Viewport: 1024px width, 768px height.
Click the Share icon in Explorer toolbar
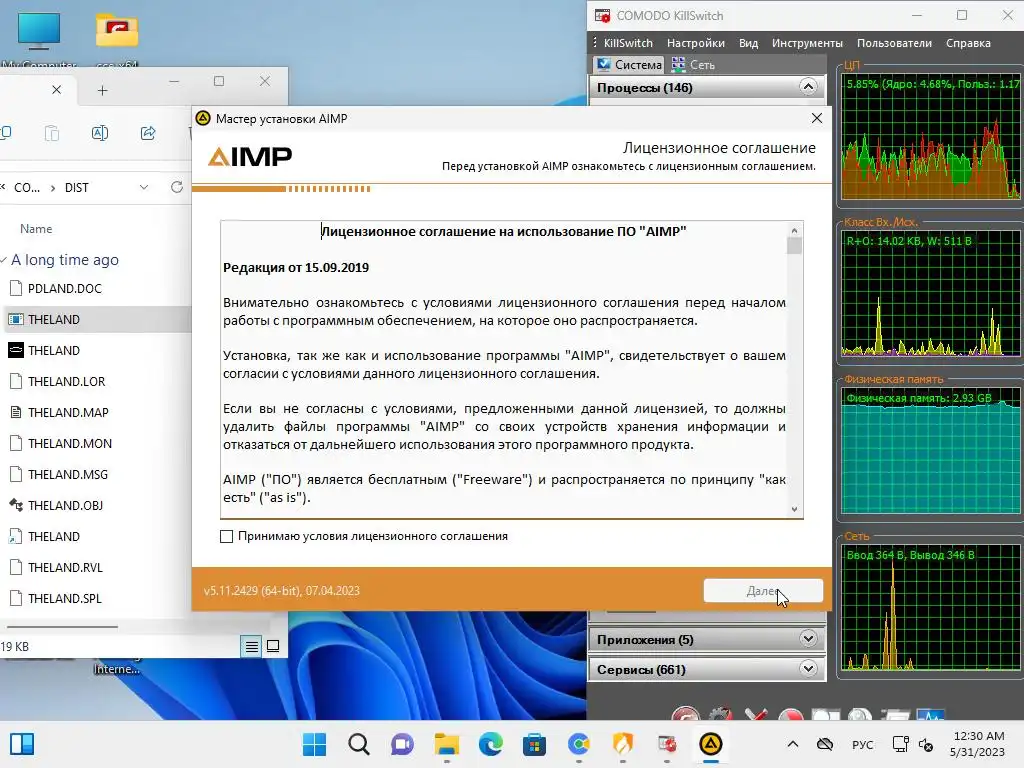click(x=148, y=133)
